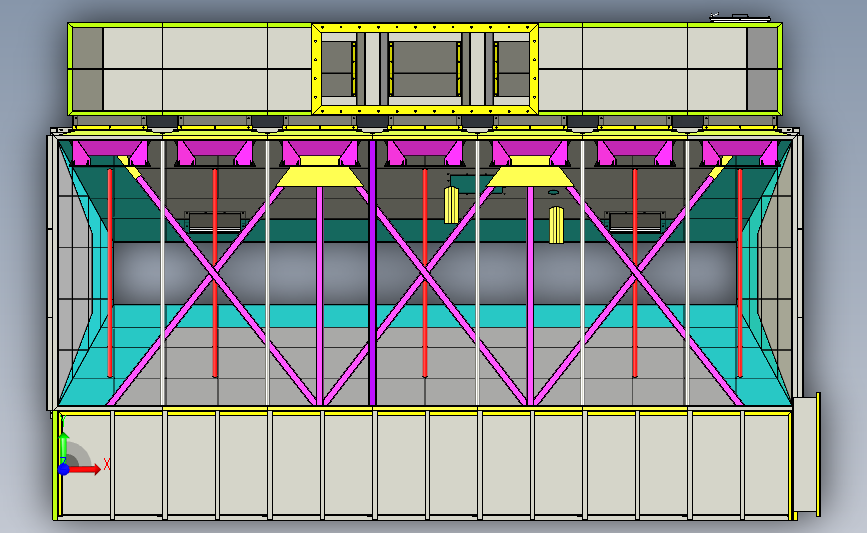Select the rightmost red vertical rod
This screenshot has width=867, height=533.
pos(740,273)
